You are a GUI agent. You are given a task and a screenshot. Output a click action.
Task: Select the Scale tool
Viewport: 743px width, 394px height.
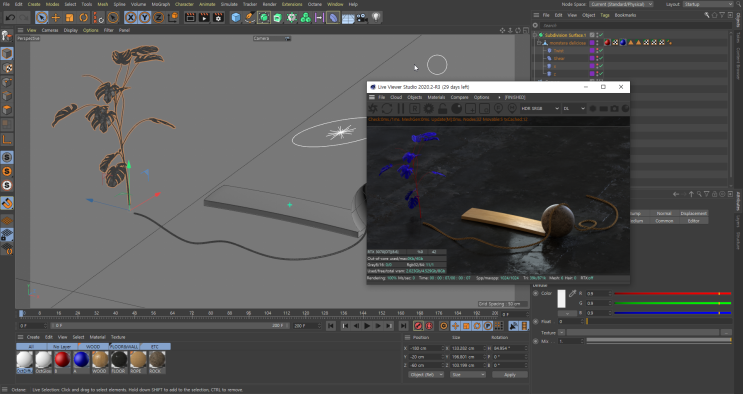point(70,18)
